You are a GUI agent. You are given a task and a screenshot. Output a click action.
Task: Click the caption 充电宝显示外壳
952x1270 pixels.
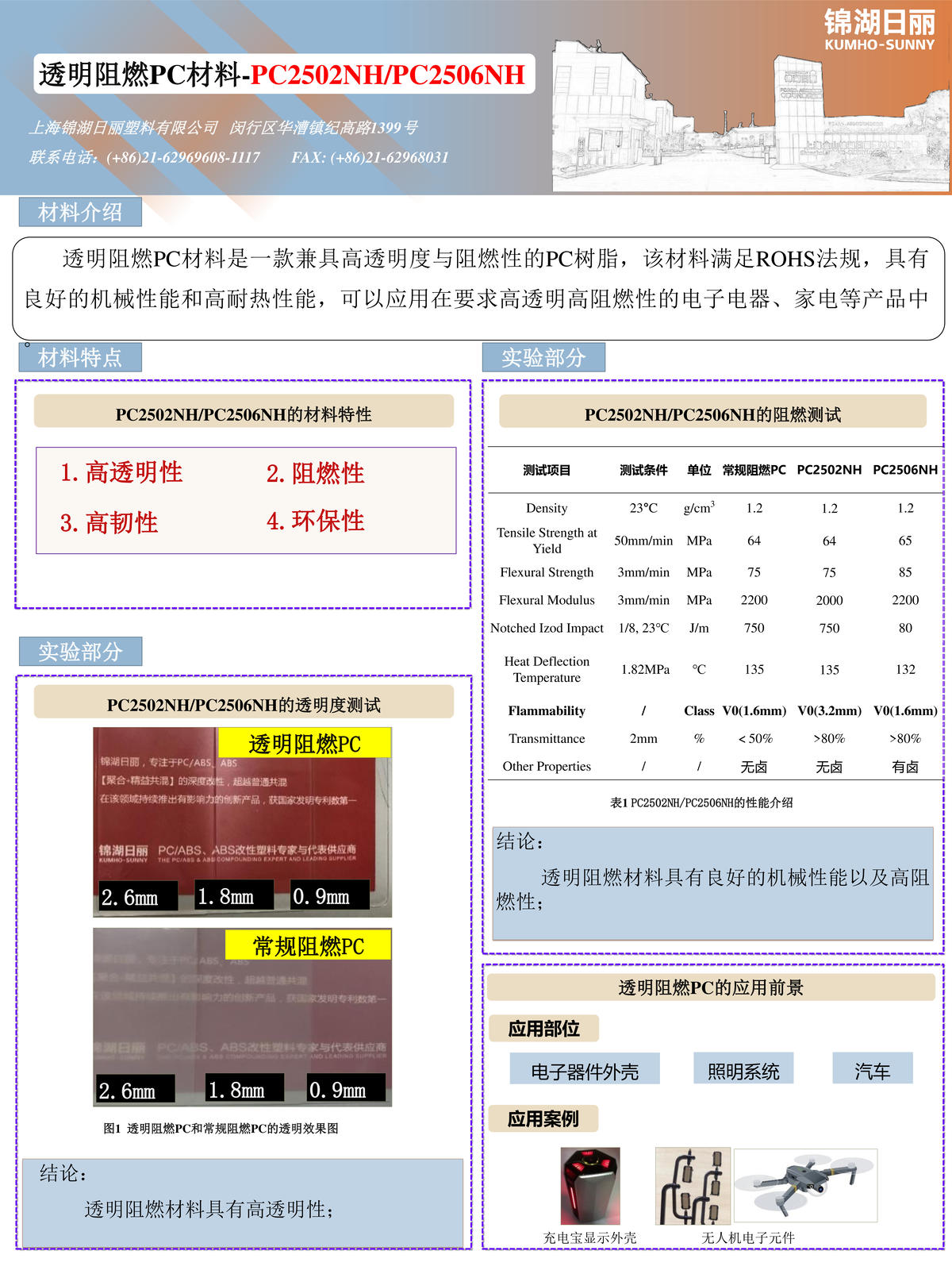pos(589,1237)
